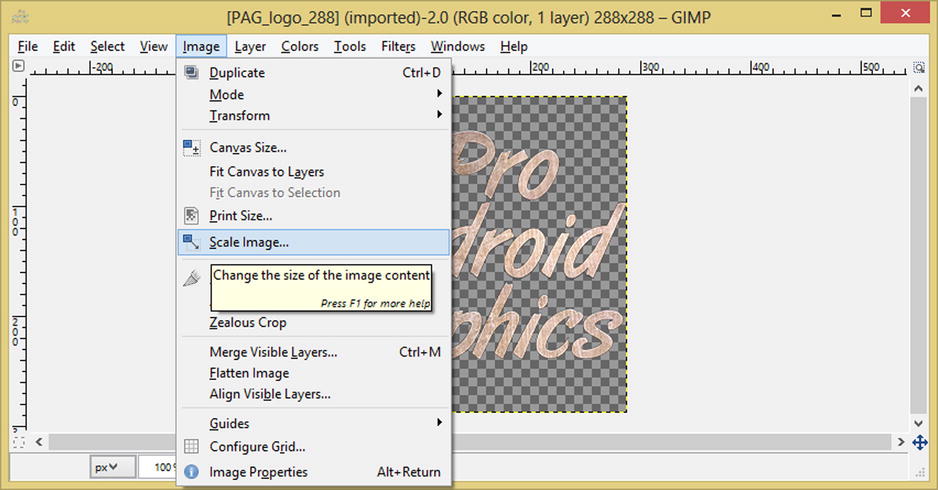
Task: Open the Colors menu
Action: [300, 46]
